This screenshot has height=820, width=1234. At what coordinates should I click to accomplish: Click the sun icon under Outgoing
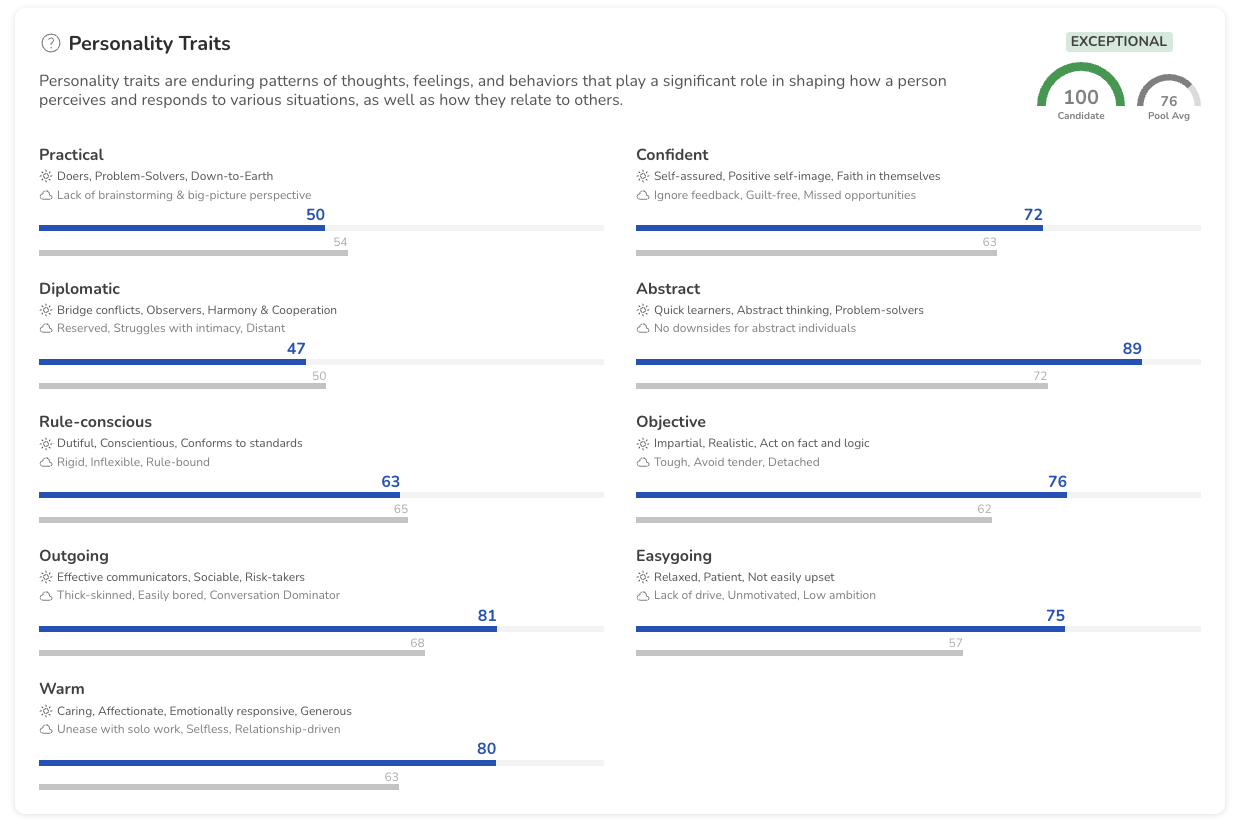click(45, 577)
